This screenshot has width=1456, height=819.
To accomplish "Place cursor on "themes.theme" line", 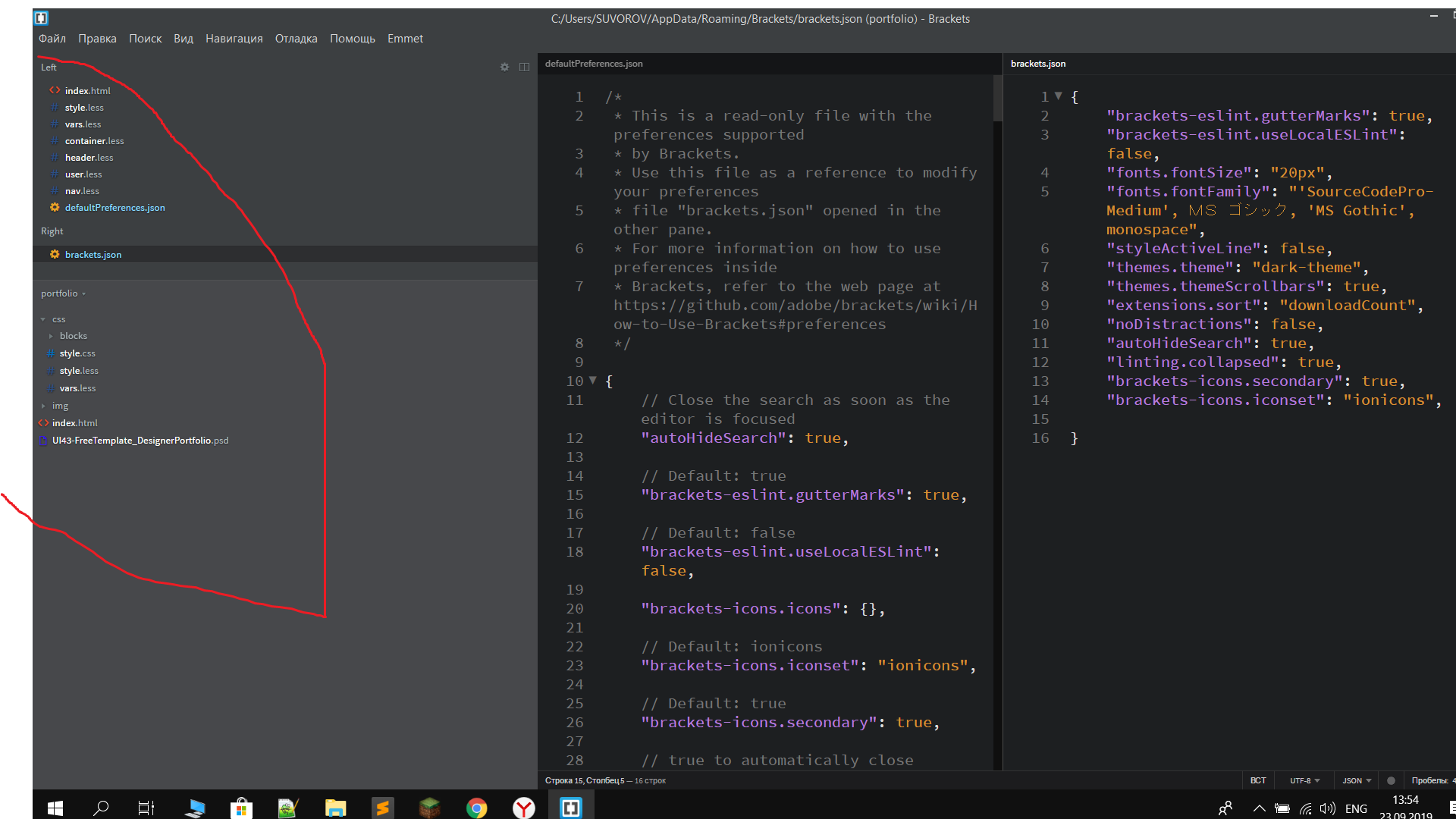I will pos(1238,267).
